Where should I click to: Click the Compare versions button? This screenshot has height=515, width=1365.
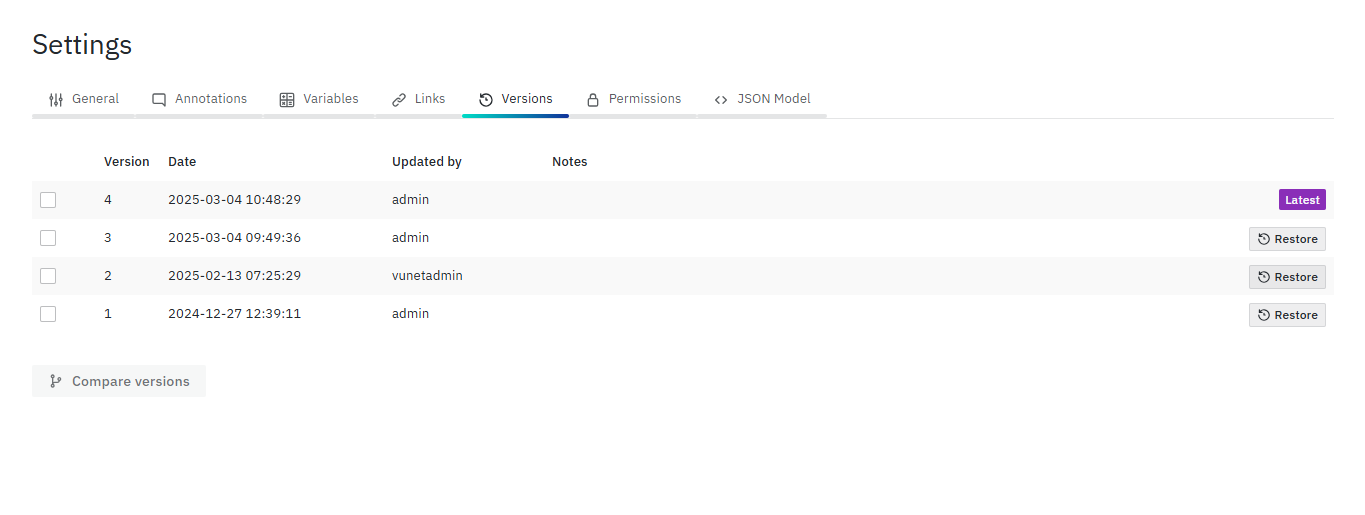pos(119,381)
